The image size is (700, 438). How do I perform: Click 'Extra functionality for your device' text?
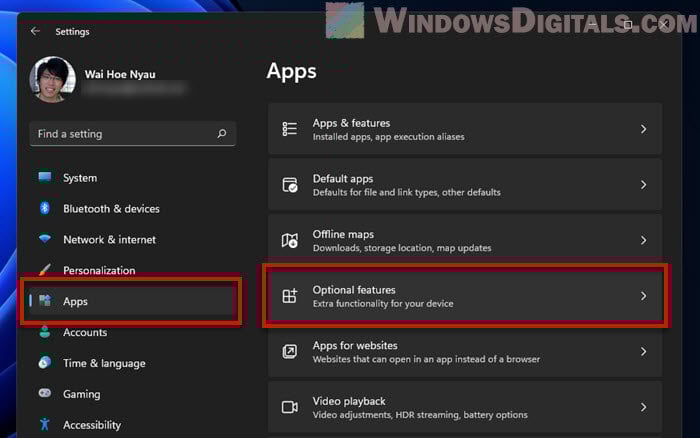383,304
